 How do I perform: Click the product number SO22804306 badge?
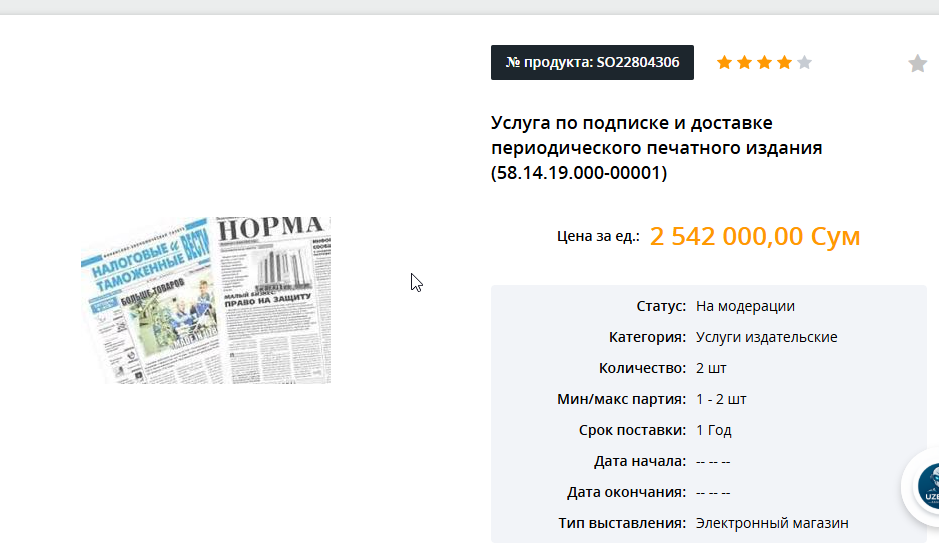(x=592, y=62)
